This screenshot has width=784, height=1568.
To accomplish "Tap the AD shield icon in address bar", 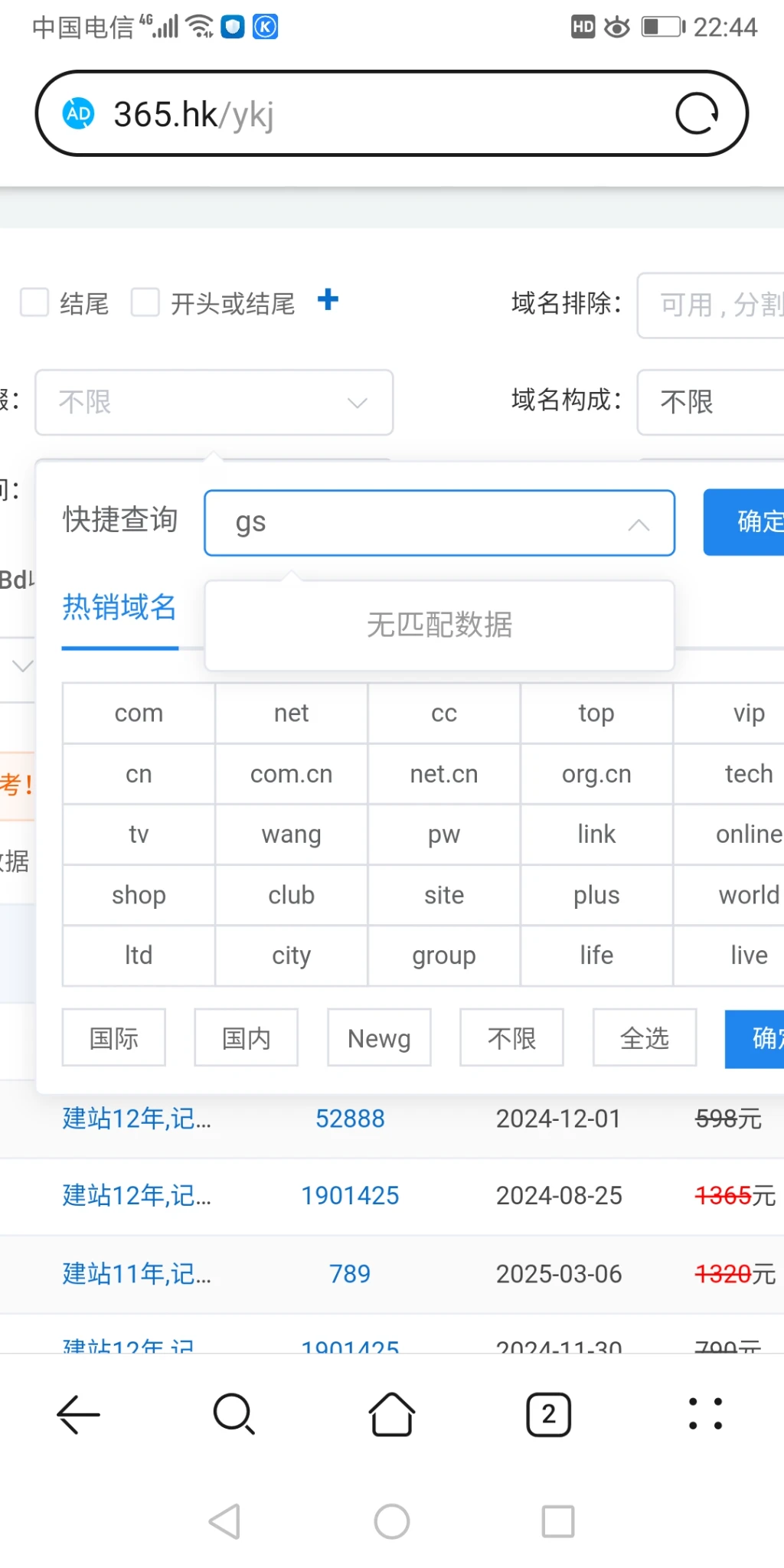I will tap(78, 114).
